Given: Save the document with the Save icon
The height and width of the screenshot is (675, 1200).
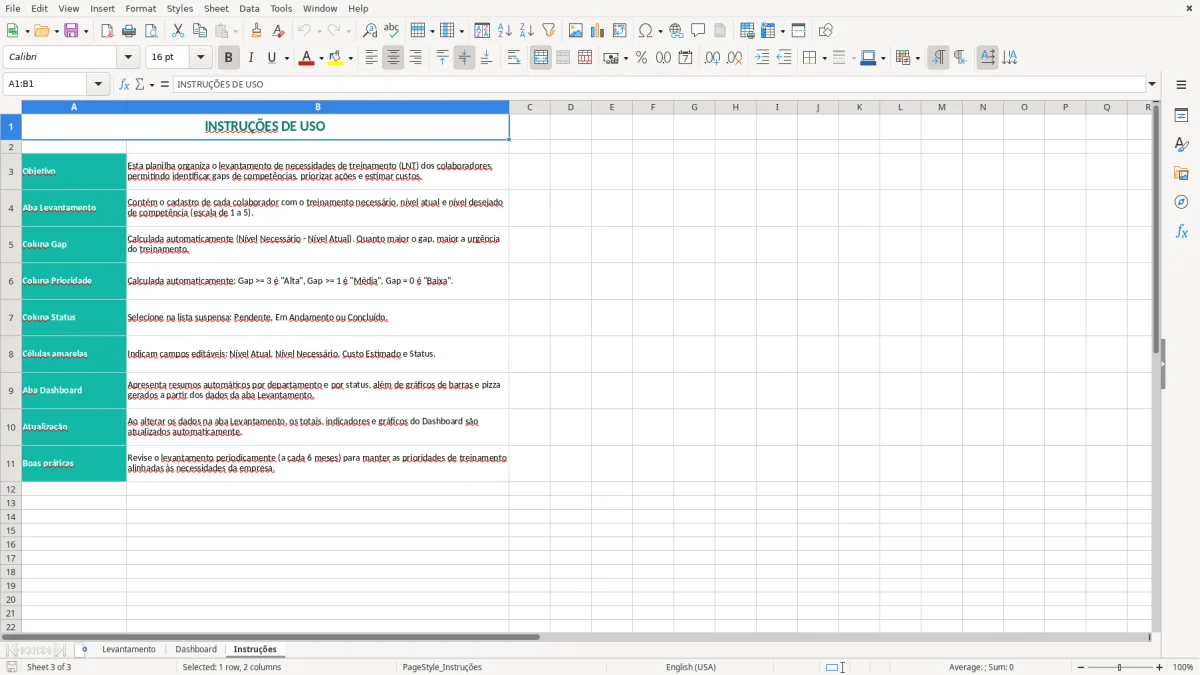Looking at the screenshot, I should tap(71, 31).
